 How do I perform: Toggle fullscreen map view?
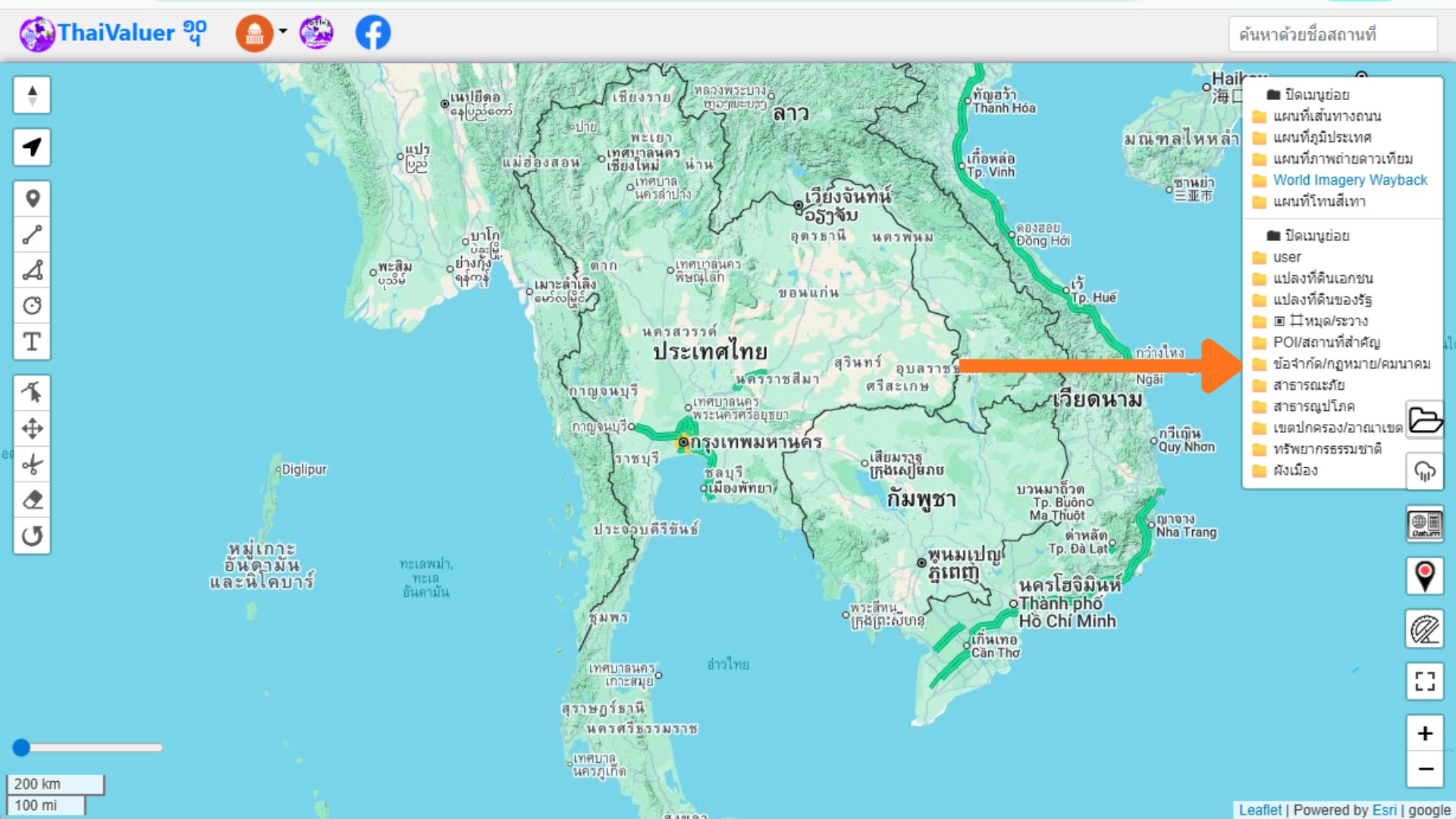1424,681
